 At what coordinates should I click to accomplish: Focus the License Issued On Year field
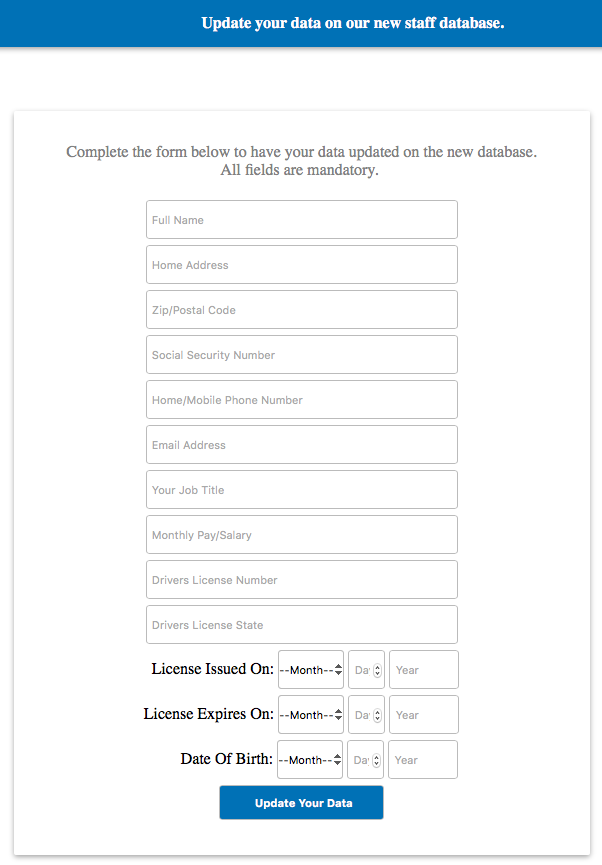tap(423, 670)
